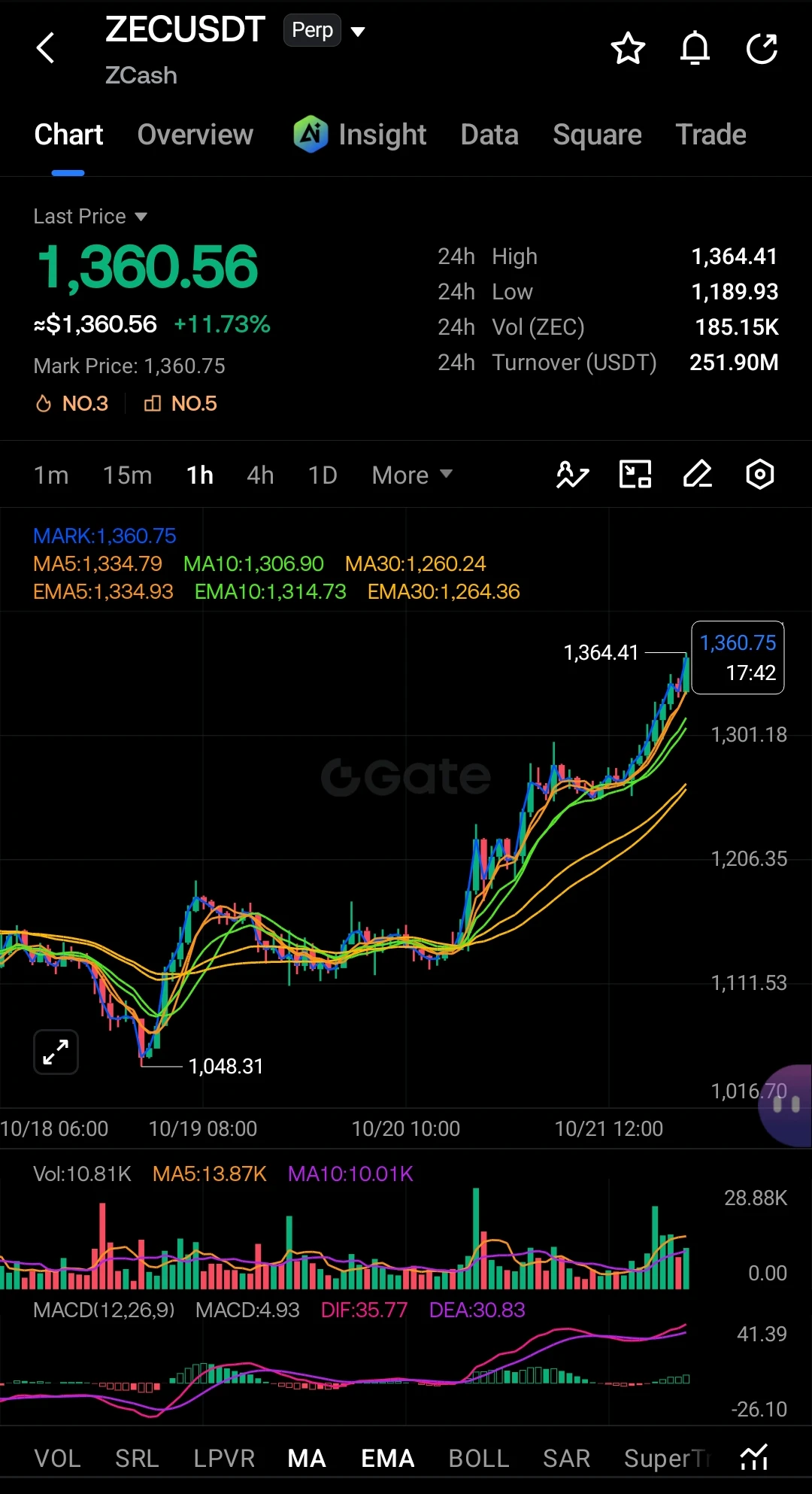Screen dimensions: 812x1494
Task: Select the 1m timeframe
Action: 51,475
